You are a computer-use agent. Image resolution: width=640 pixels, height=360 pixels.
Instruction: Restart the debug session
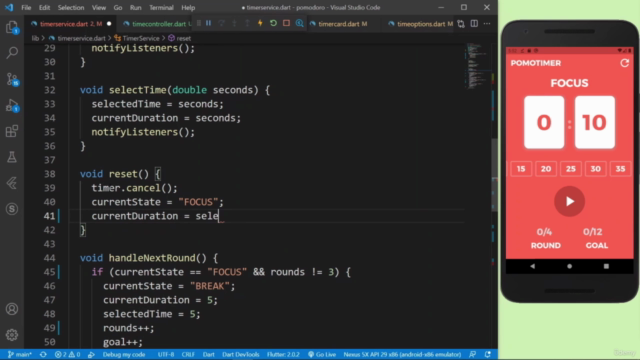pos(273,24)
